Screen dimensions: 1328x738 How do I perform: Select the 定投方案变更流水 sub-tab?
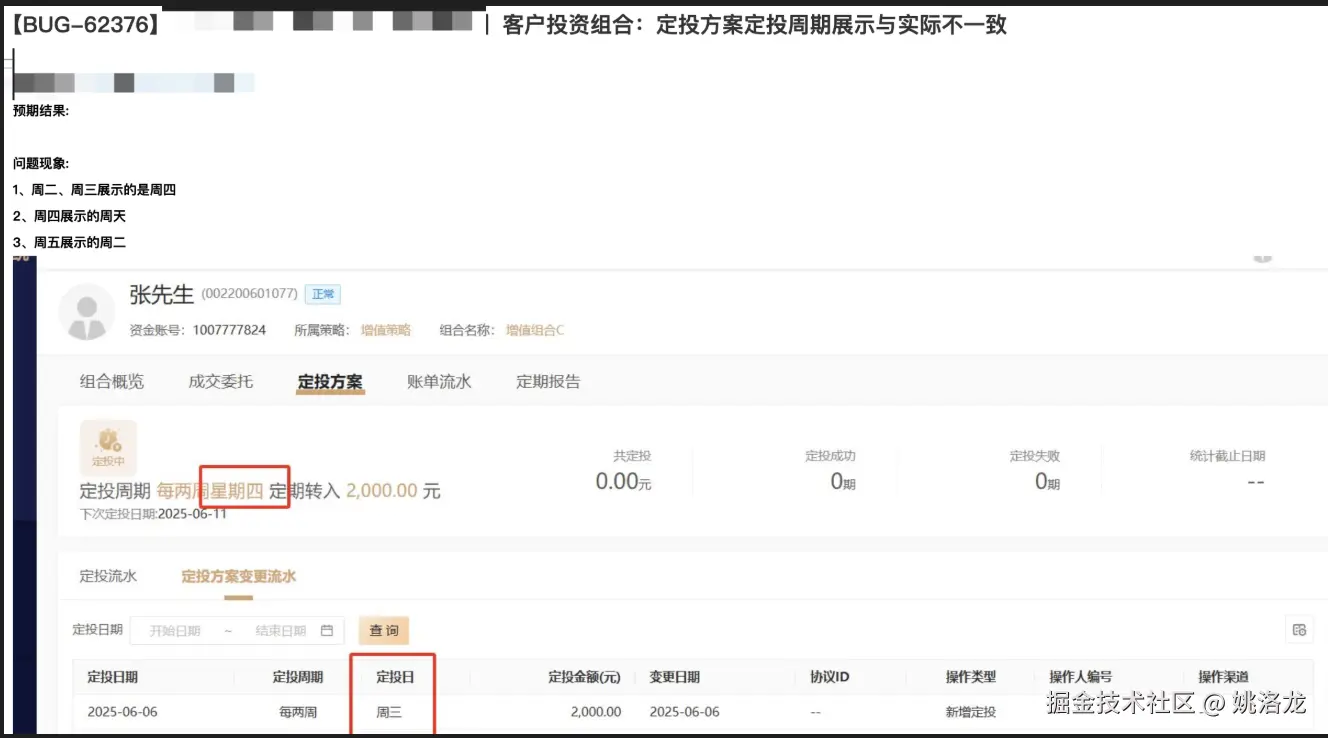tap(238, 576)
